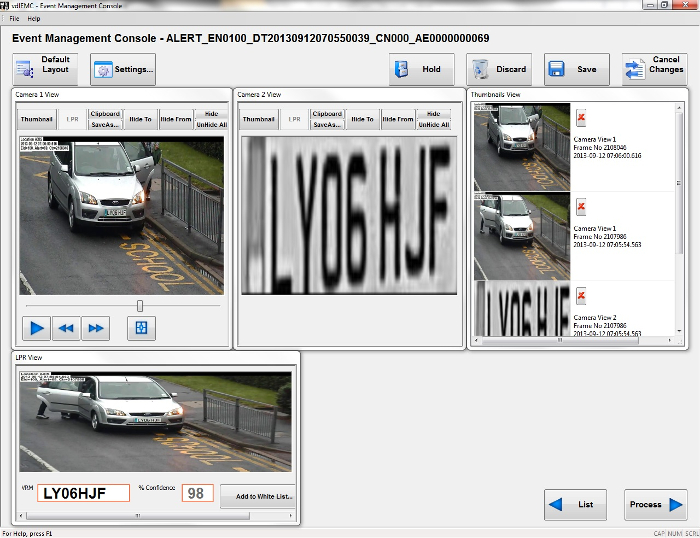
Task: Click the VRM plate text field
Action: click(x=83, y=493)
